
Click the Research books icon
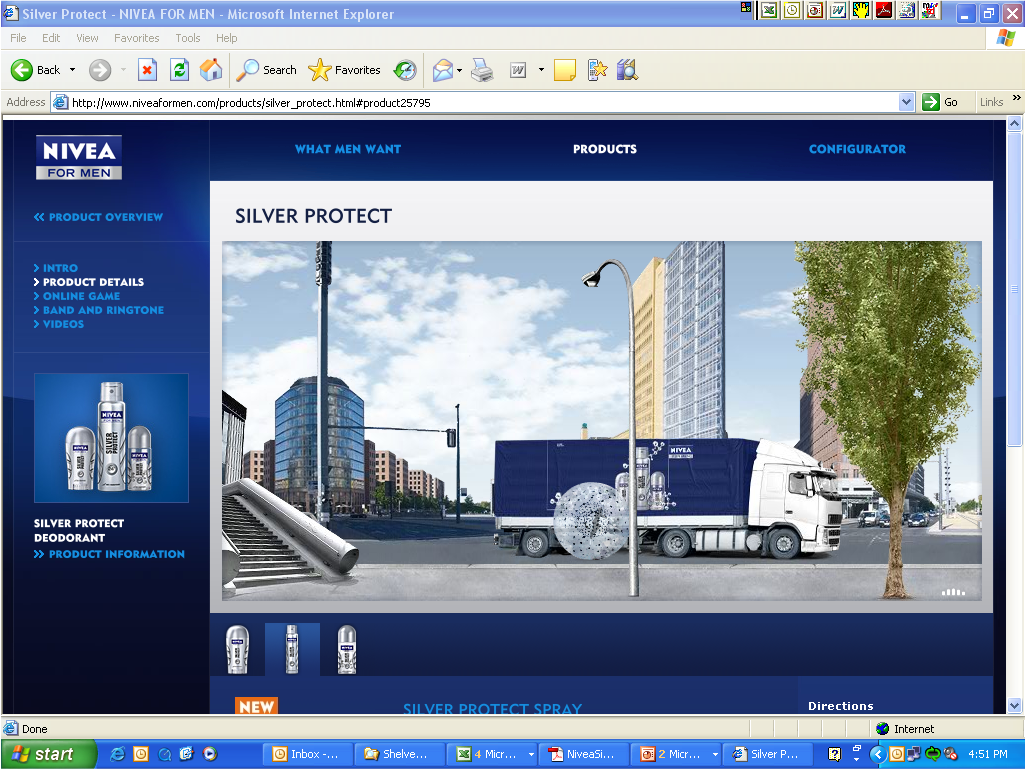pyautogui.click(x=627, y=70)
